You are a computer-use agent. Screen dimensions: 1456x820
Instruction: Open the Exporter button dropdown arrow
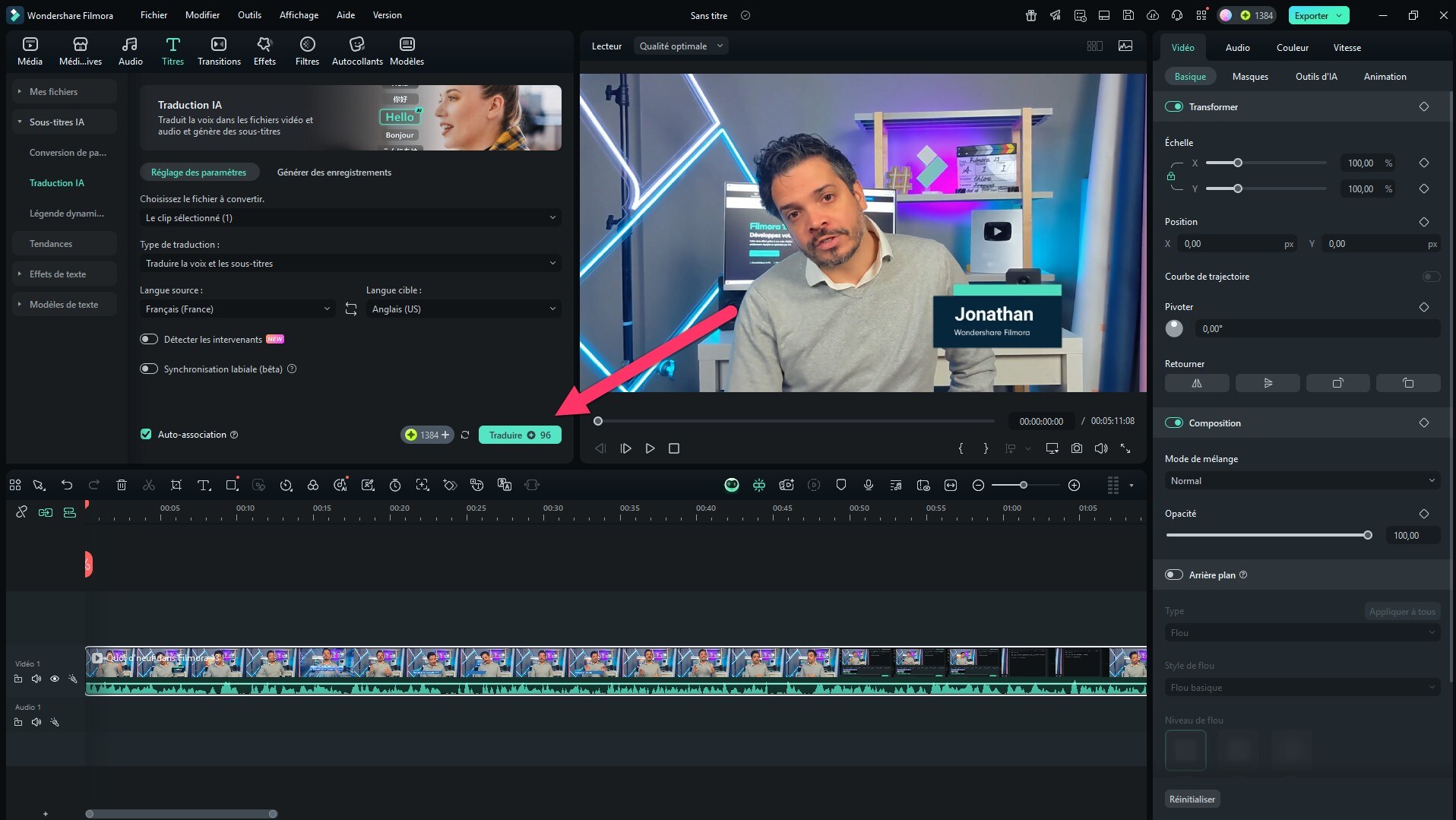tap(1339, 15)
